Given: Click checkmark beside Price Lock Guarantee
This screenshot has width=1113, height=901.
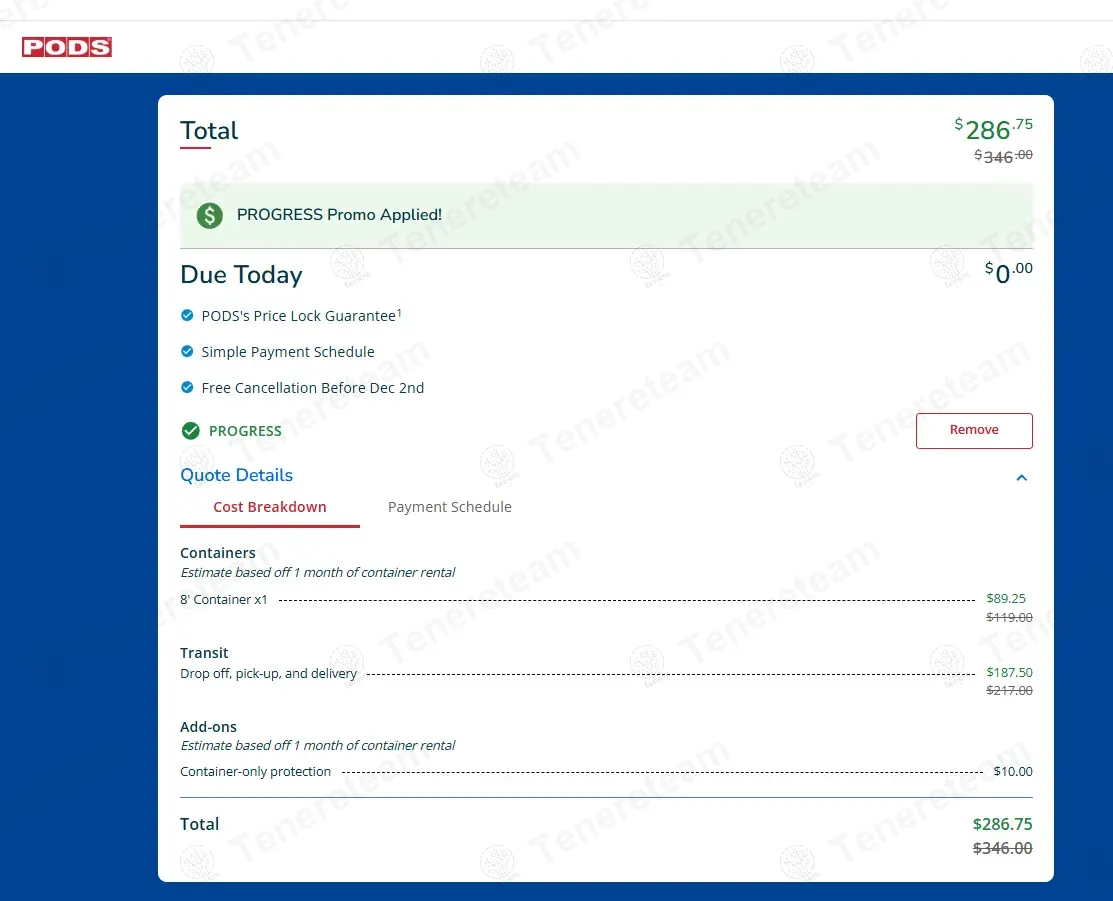Looking at the screenshot, I should tap(187, 316).
